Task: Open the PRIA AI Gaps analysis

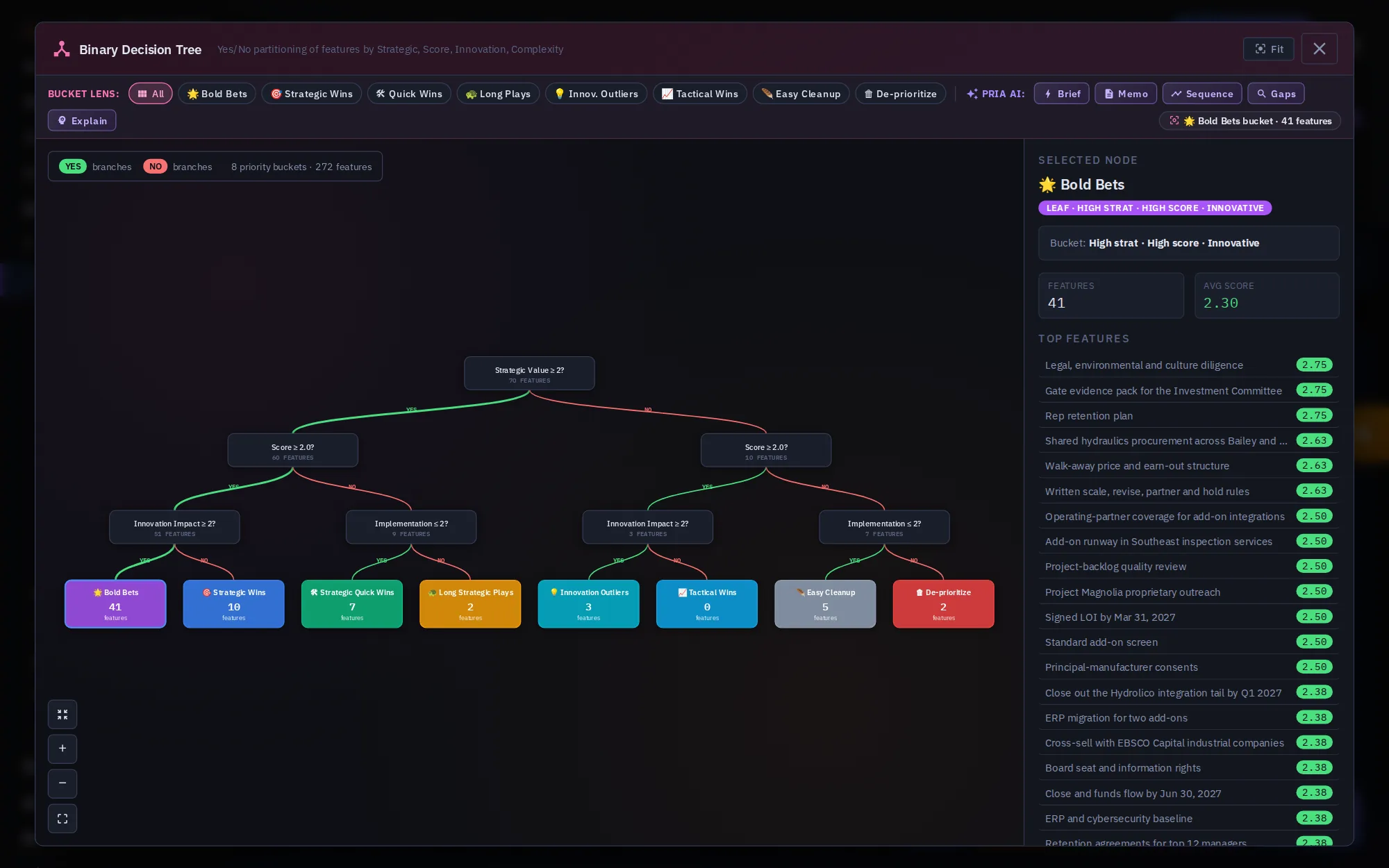Action: coord(1276,94)
